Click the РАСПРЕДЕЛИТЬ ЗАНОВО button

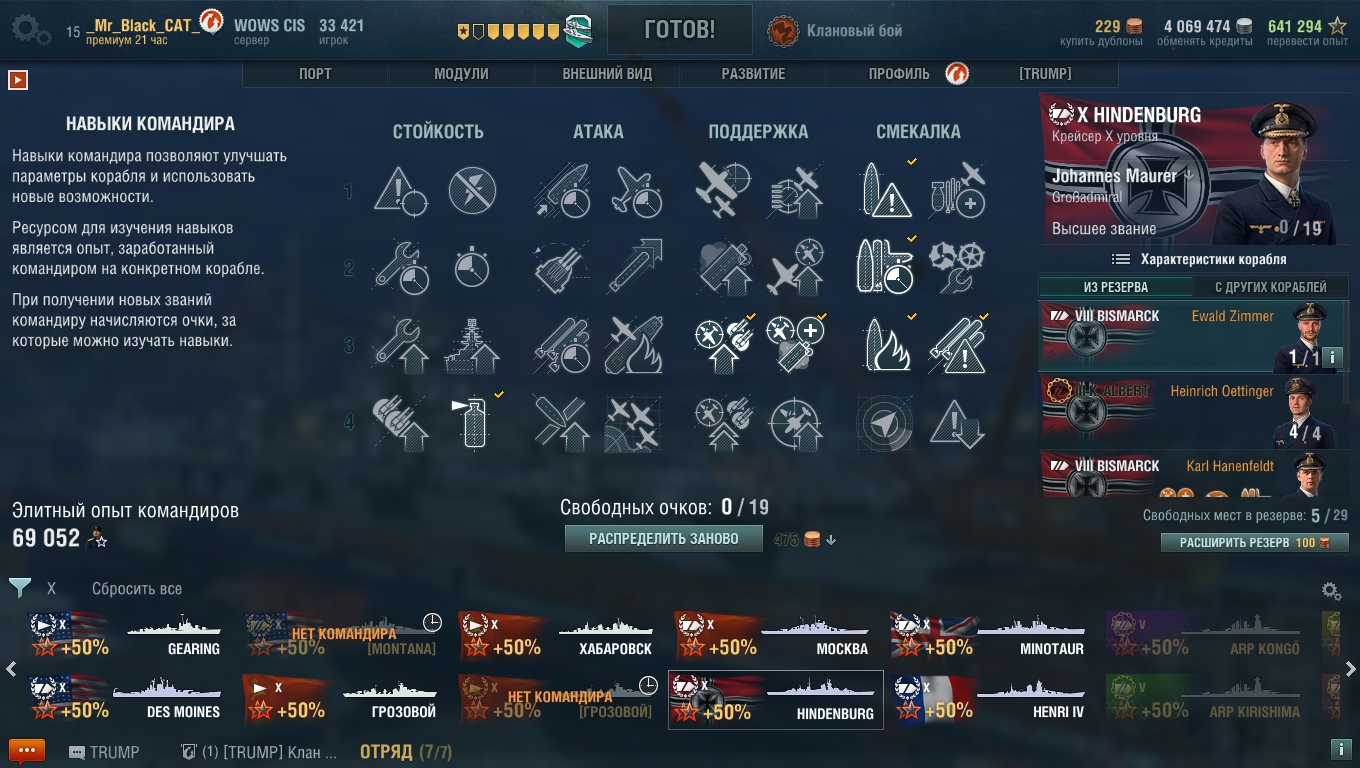664,539
